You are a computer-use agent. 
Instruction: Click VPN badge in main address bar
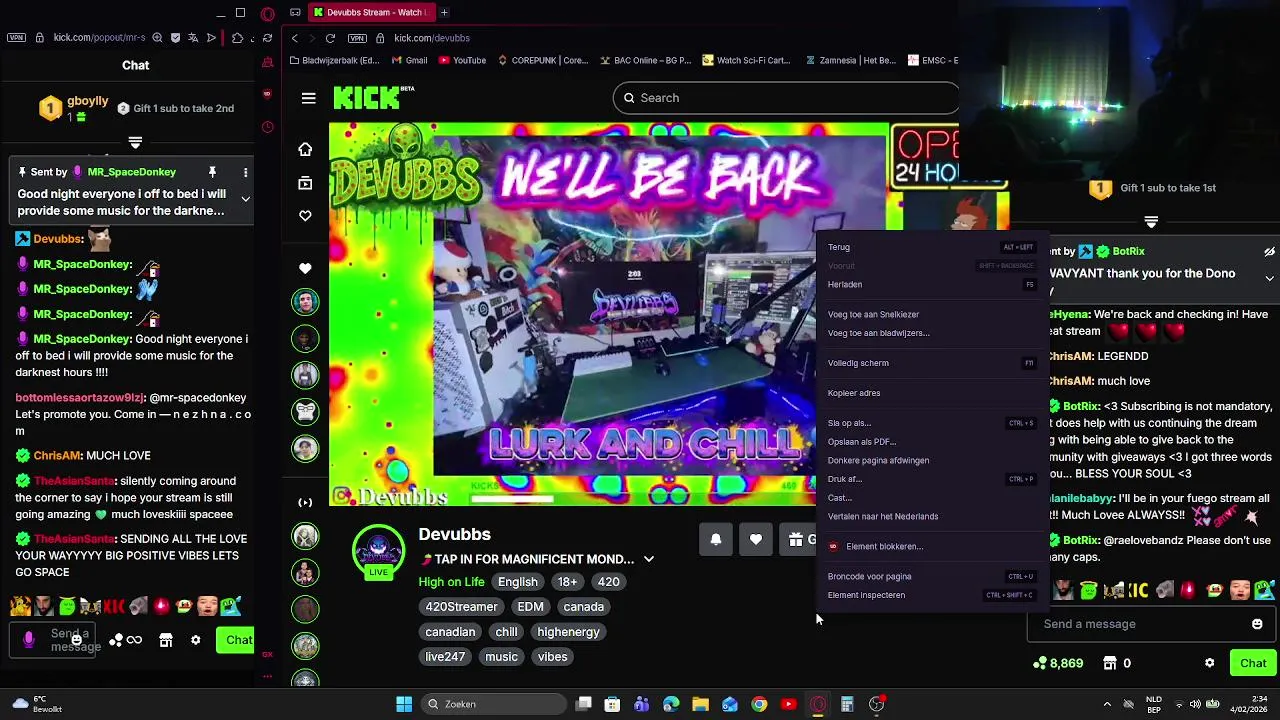pos(357,38)
